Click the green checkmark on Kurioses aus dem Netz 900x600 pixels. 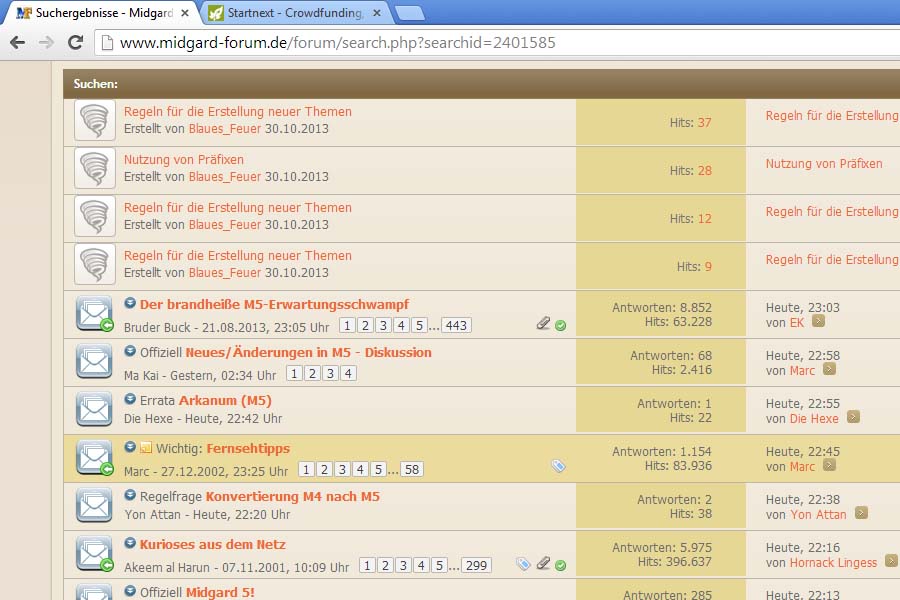coord(561,565)
